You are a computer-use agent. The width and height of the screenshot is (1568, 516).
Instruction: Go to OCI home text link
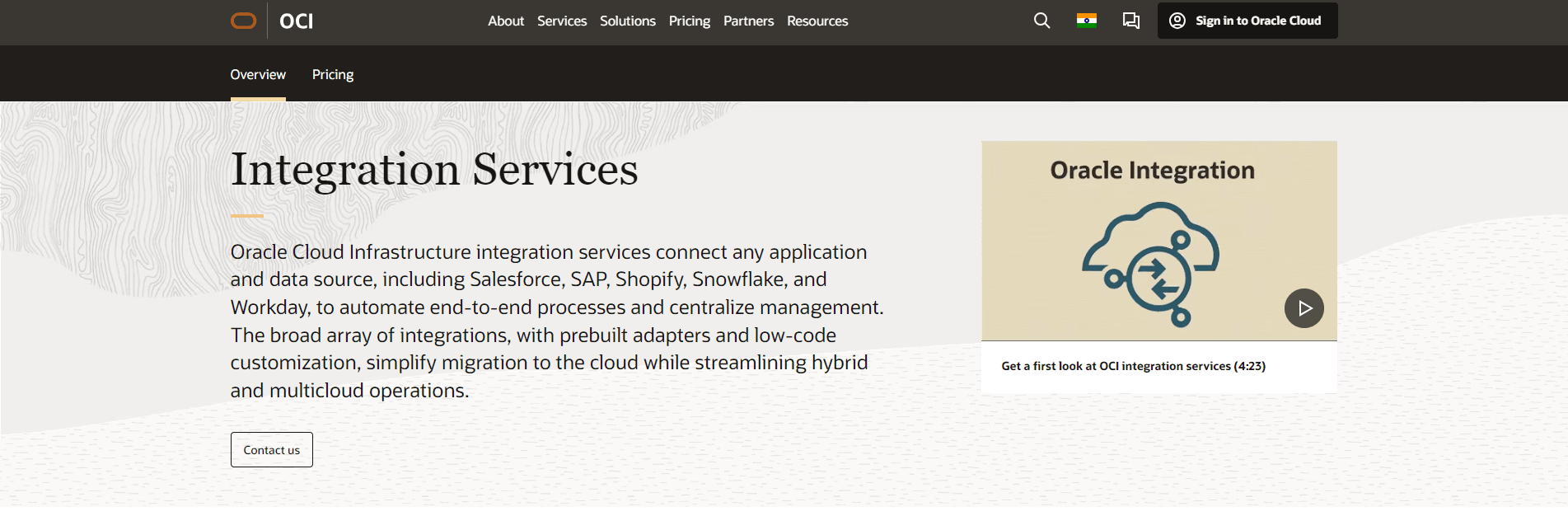click(x=296, y=21)
